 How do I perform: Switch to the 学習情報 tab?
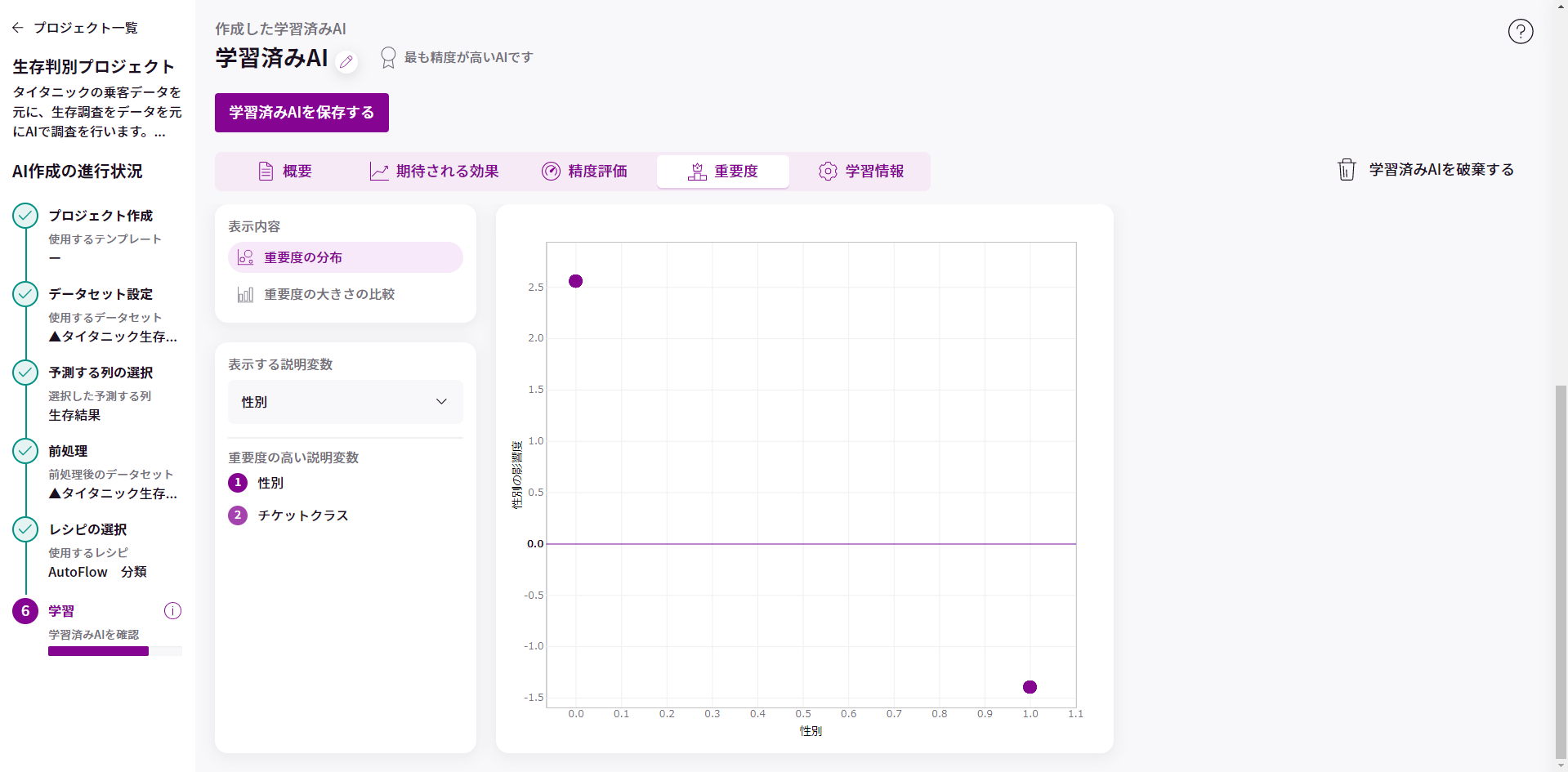point(862,172)
